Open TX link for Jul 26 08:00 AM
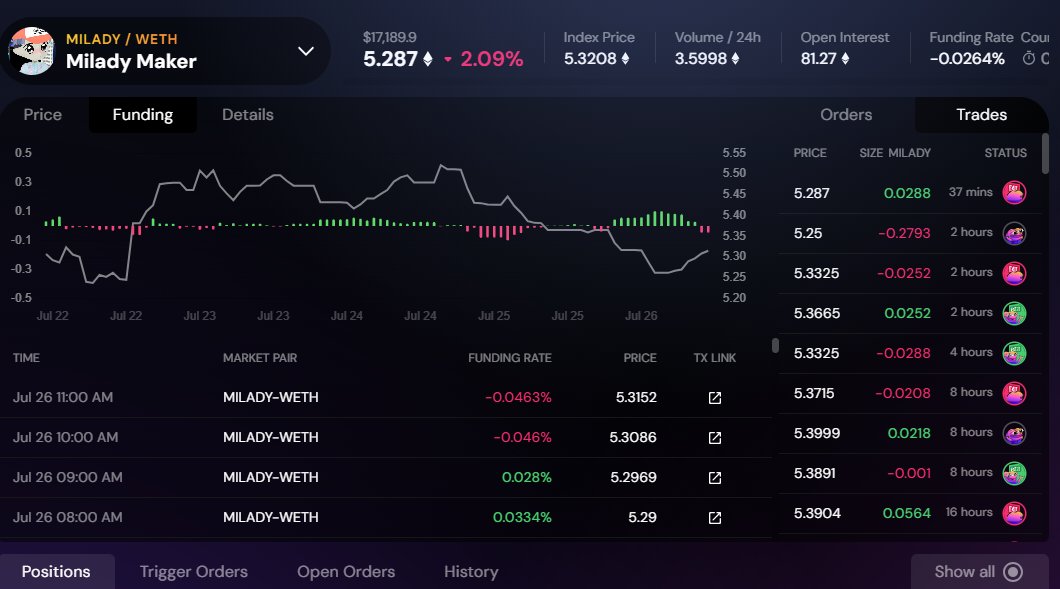The image size is (1060, 589). (715, 517)
